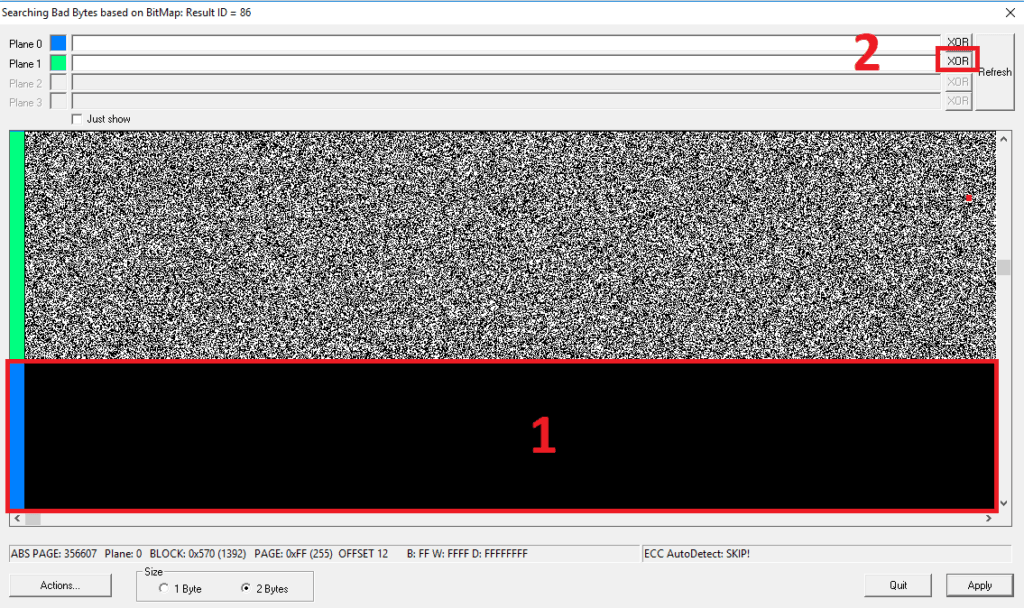Image resolution: width=1024 pixels, height=608 pixels.
Task: Click the horizontal scrollbar right arrow
Action: (x=989, y=519)
